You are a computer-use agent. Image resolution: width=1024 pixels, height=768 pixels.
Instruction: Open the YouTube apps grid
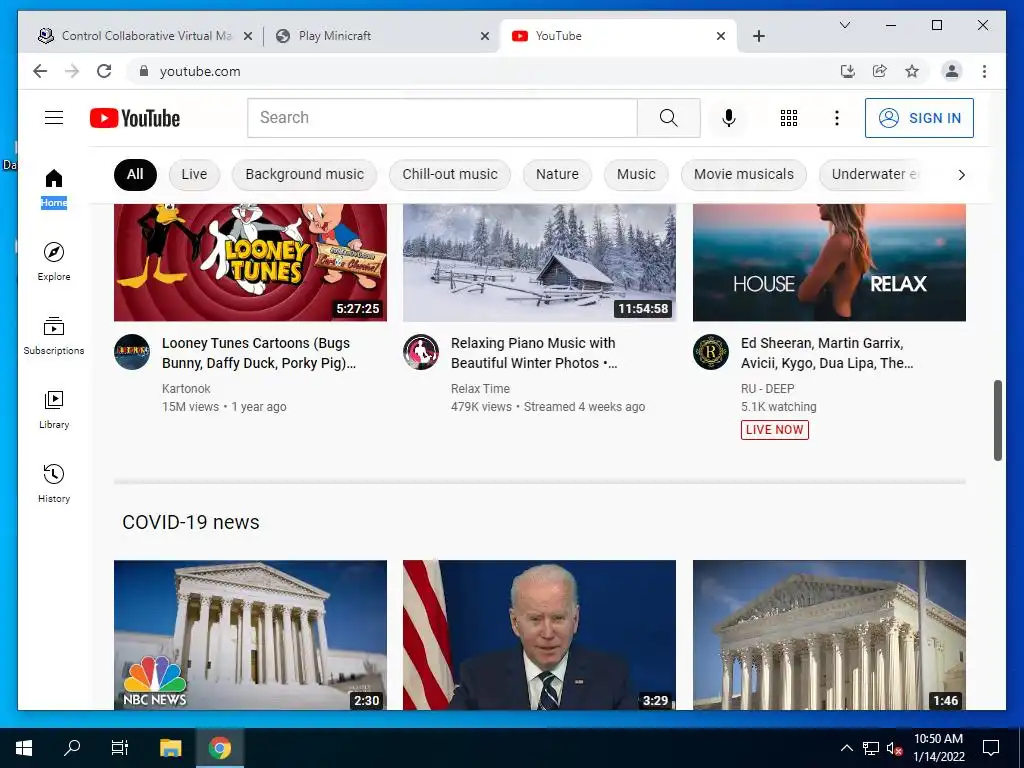click(789, 118)
